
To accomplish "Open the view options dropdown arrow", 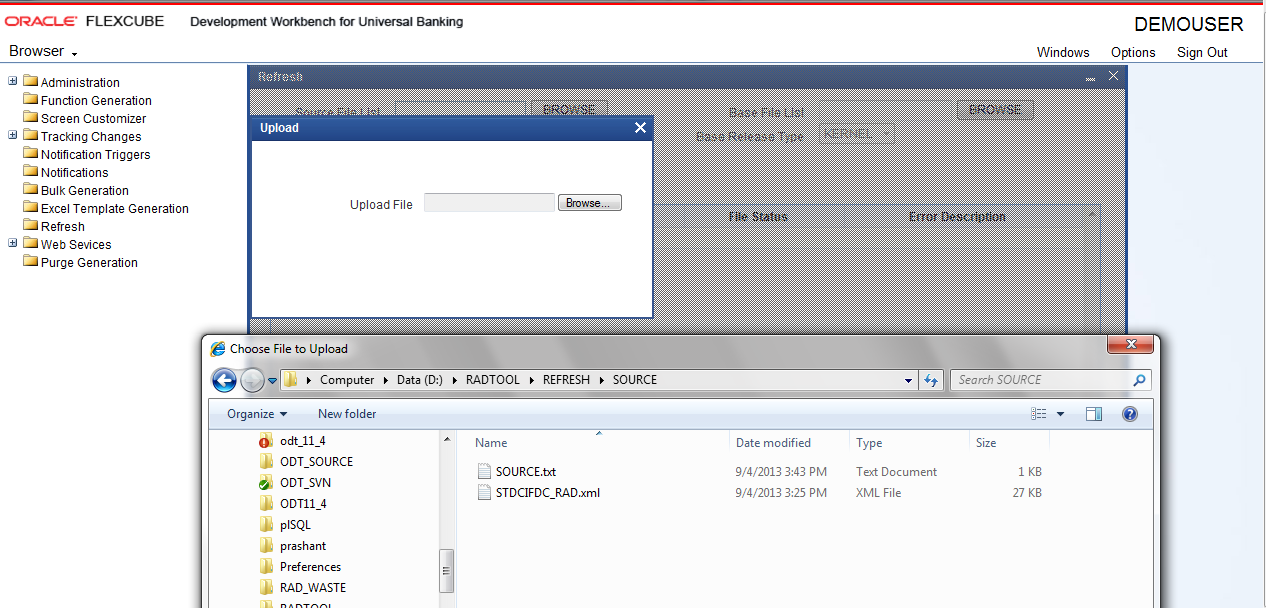I will point(1061,414).
